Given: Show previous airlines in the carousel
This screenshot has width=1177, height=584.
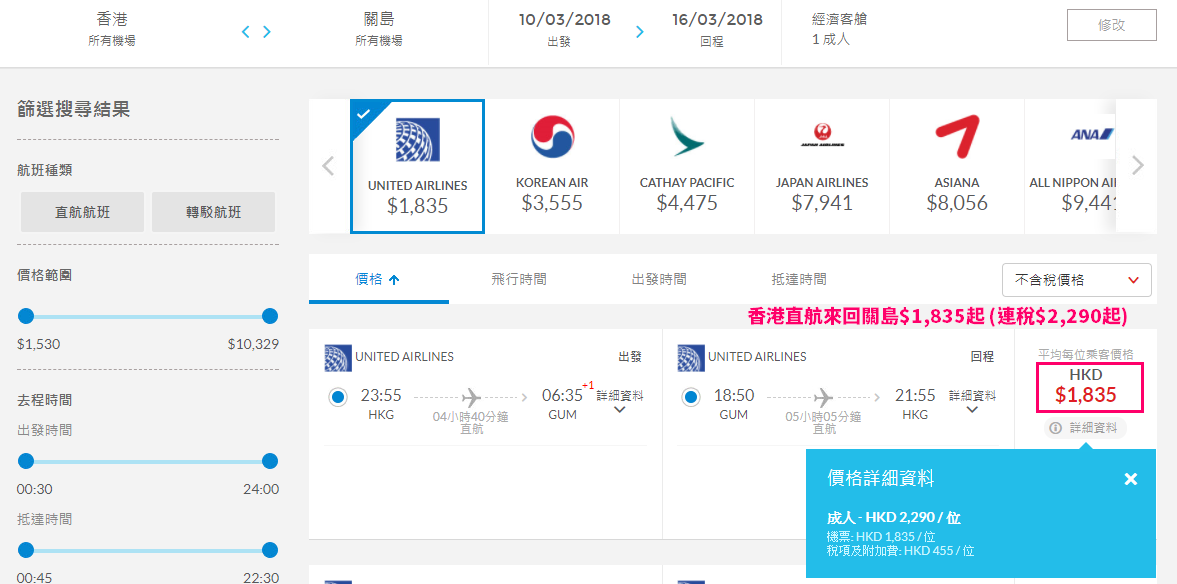Looking at the screenshot, I should point(328,165).
